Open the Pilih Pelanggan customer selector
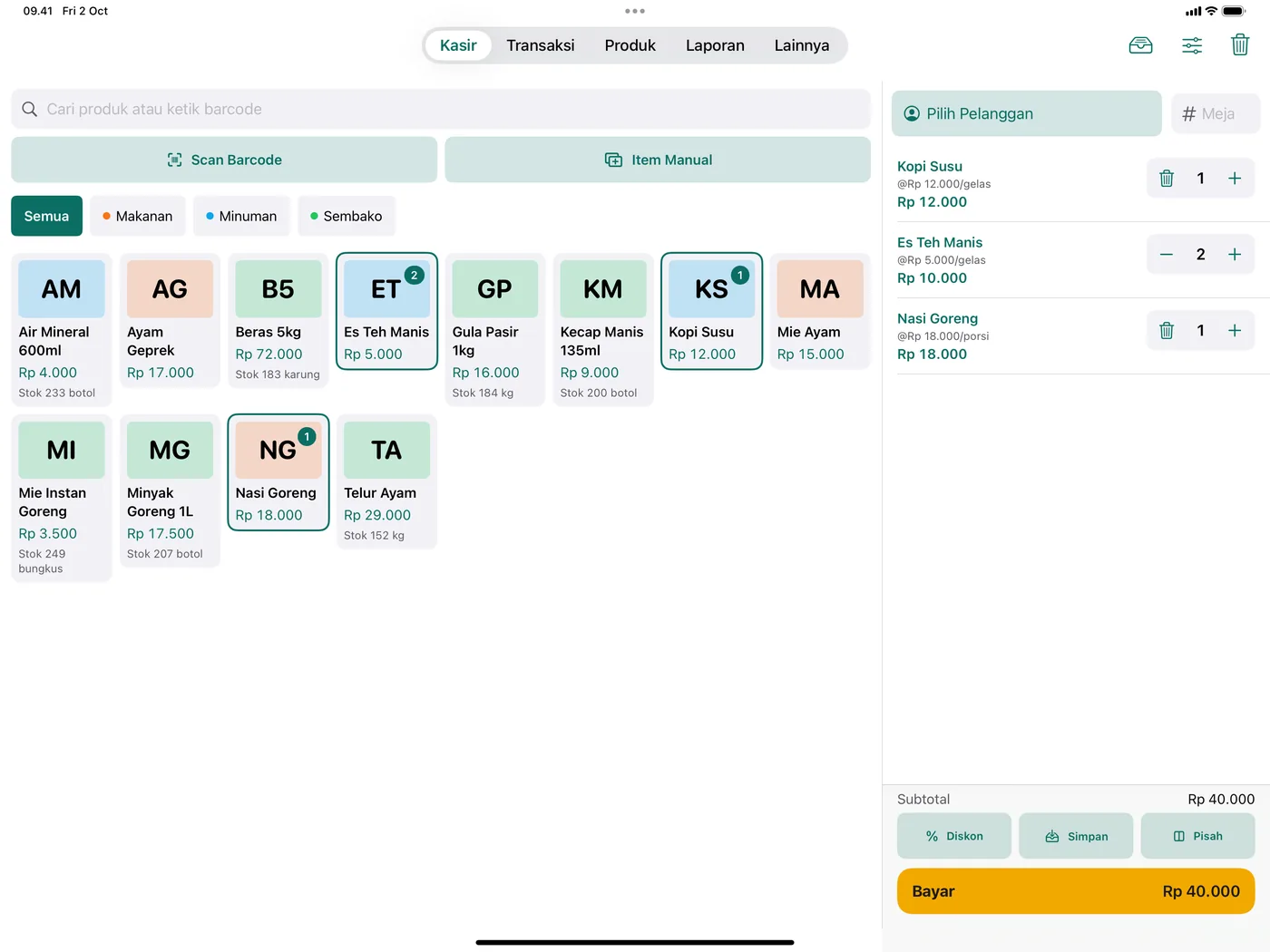Screen dimensions: 1270x952 pos(1026,113)
